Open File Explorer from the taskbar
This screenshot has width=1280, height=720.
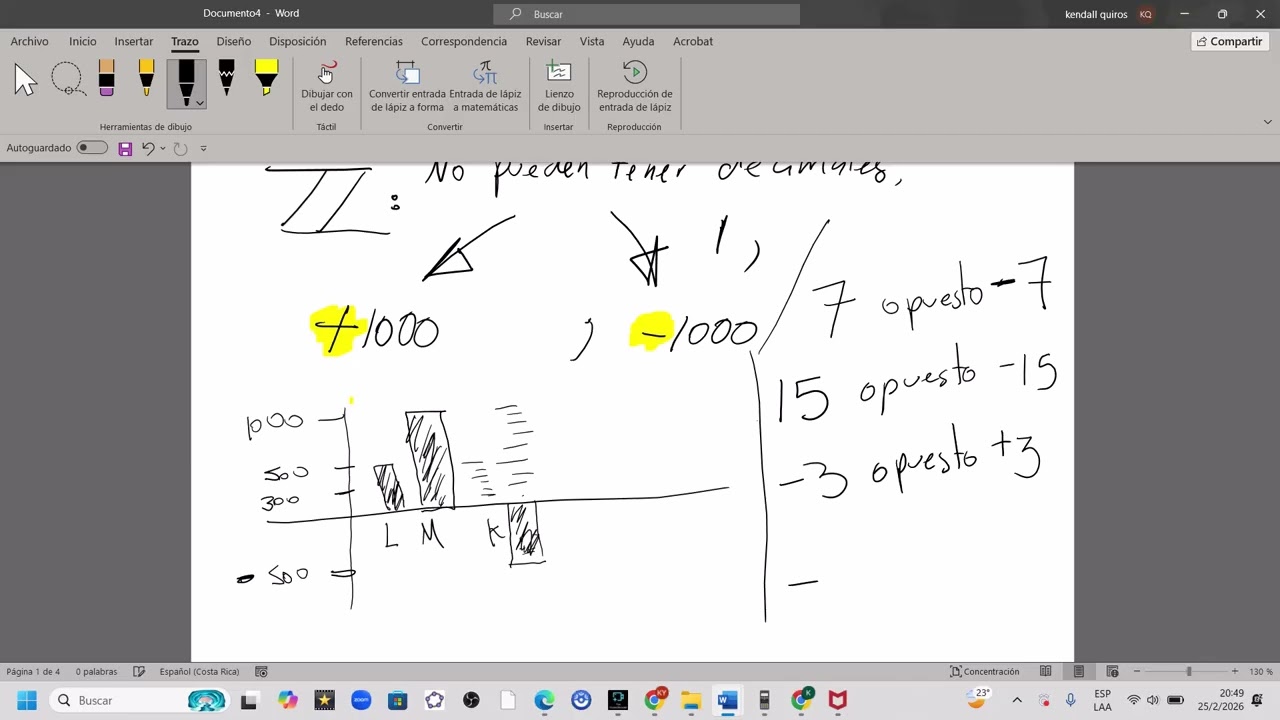691,700
